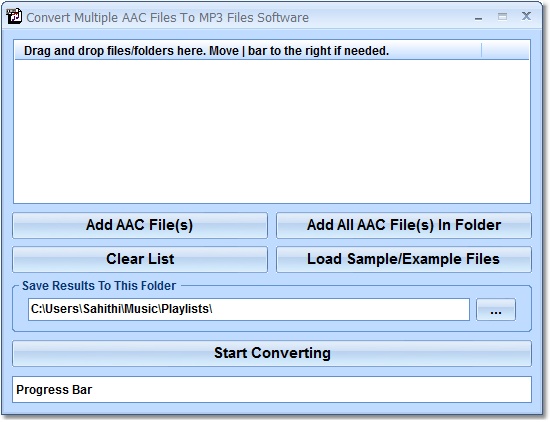Click Add AAC File(s) button
This screenshot has height=422, width=550.
(x=140, y=226)
